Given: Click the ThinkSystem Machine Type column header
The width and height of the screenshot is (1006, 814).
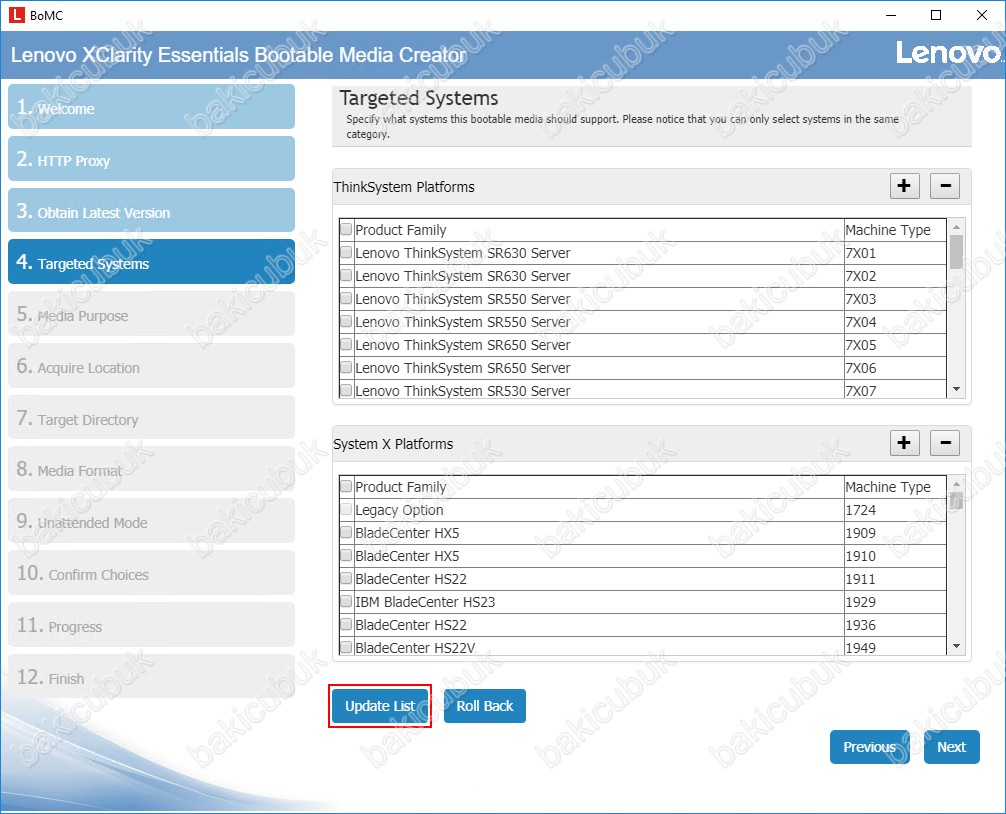Looking at the screenshot, I should click(x=895, y=230).
